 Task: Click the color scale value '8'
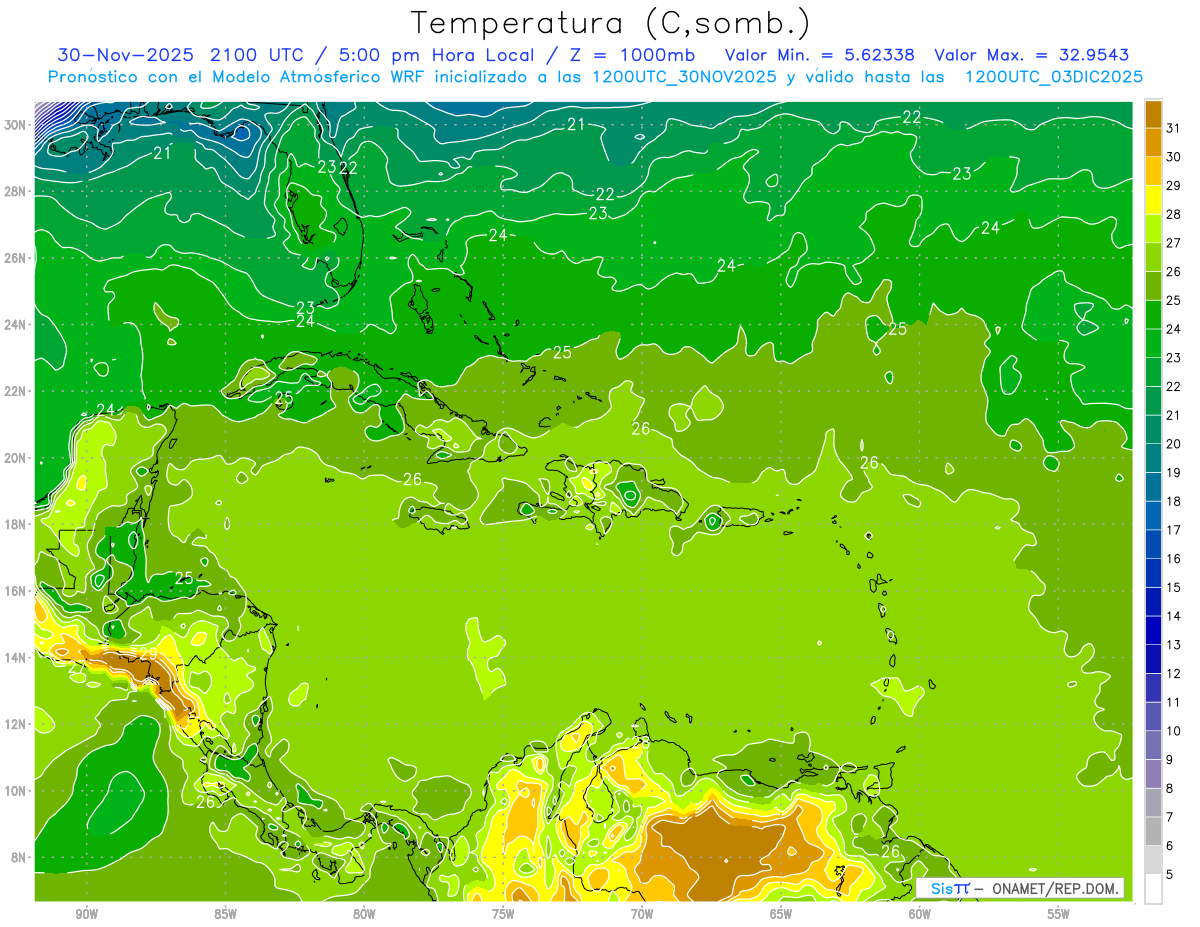tap(1170, 789)
